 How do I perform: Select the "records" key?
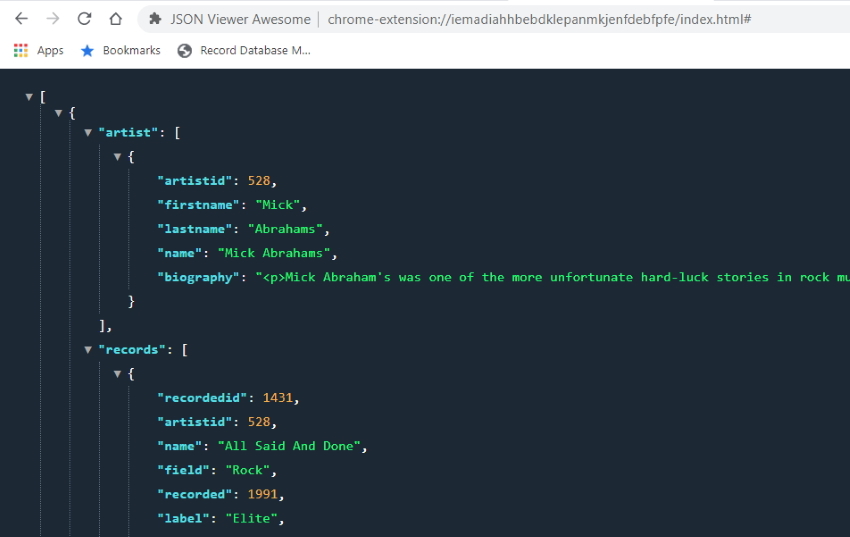coord(132,350)
